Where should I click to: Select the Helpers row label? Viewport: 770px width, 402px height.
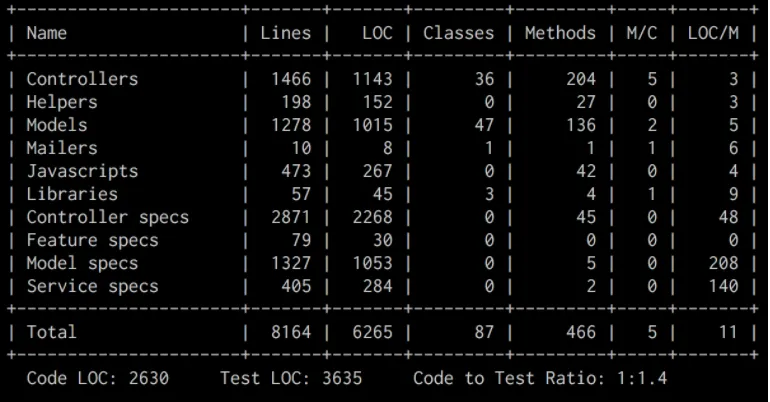(62, 102)
